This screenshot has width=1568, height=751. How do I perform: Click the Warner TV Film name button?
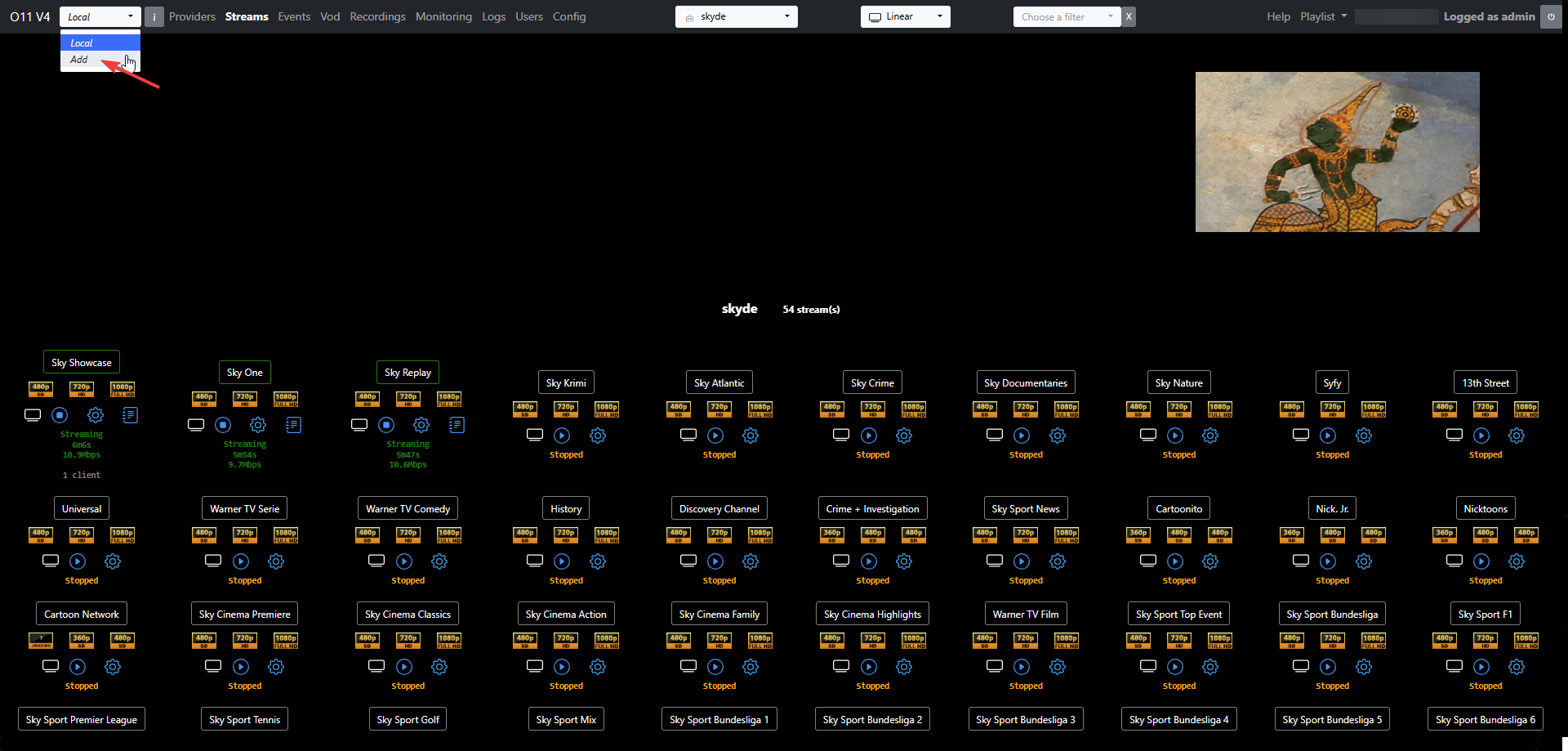click(x=1026, y=614)
